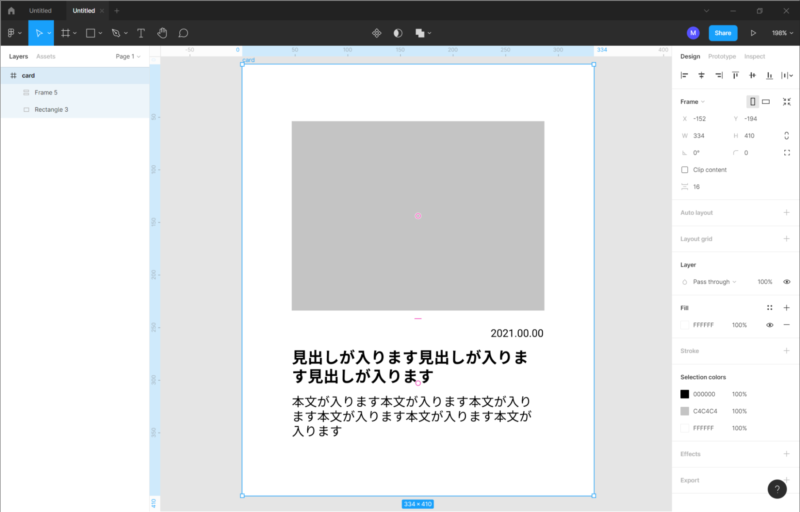Click the Resize to fit icon
Viewport: 800px width, 512px height.
pyautogui.click(x=787, y=101)
